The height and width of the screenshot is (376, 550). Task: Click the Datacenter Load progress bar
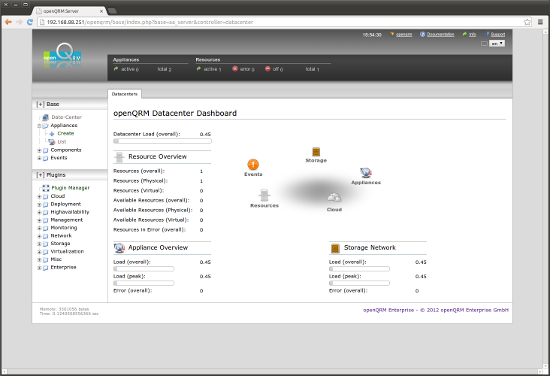pos(162,141)
